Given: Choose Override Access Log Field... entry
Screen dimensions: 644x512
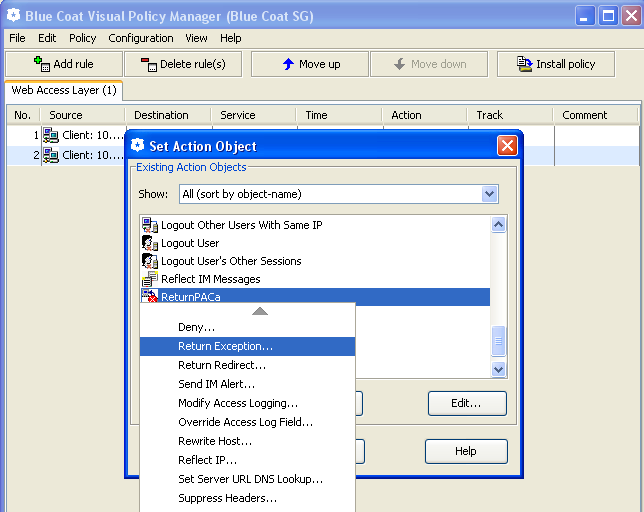Looking at the screenshot, I should click(x=247, y=422).
